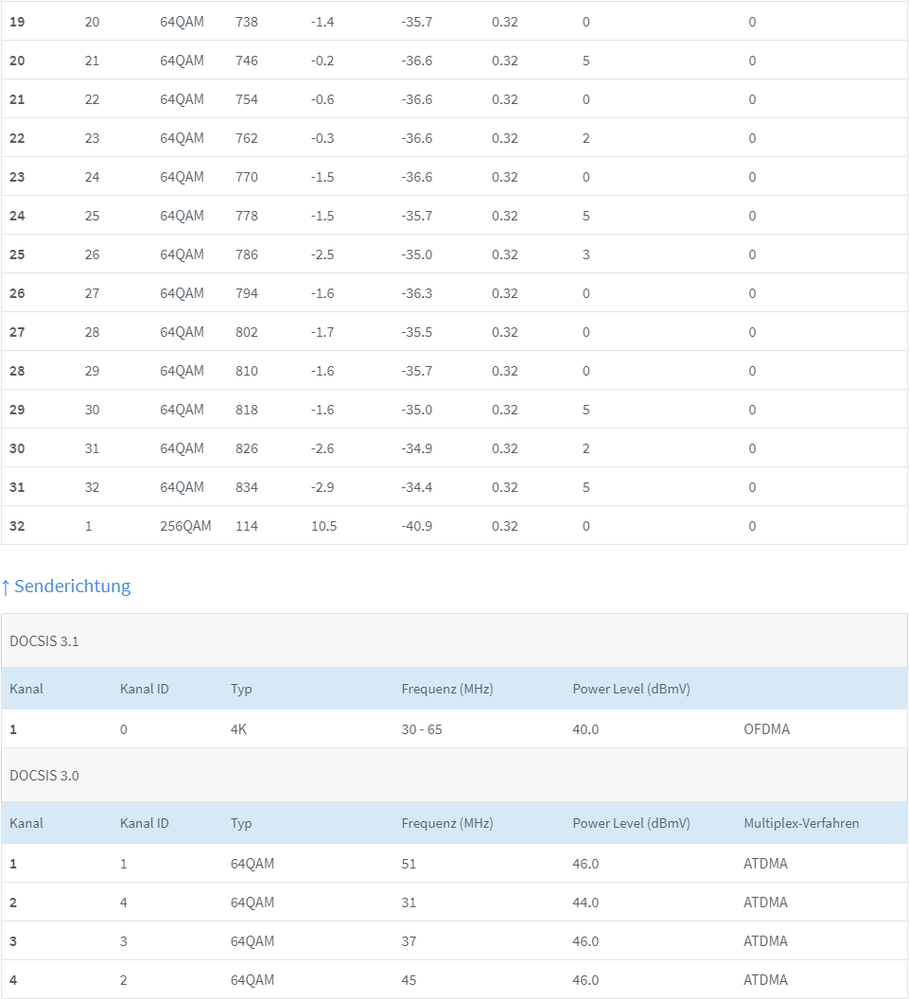
Task: Click channel number 32 in downstream table
Action: (17, 526)
